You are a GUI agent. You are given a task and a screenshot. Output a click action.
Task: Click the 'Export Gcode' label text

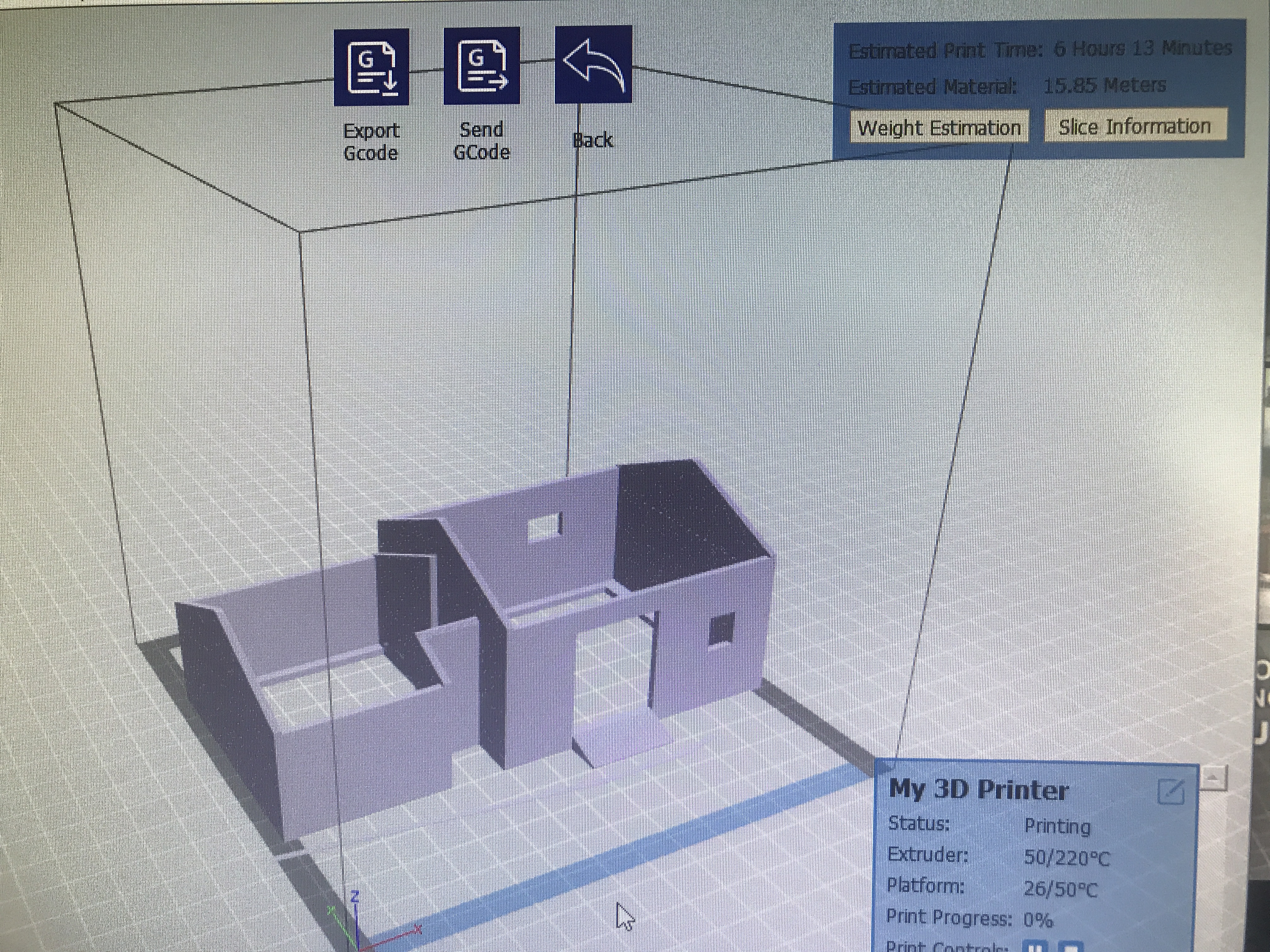(x=371, y=142)
